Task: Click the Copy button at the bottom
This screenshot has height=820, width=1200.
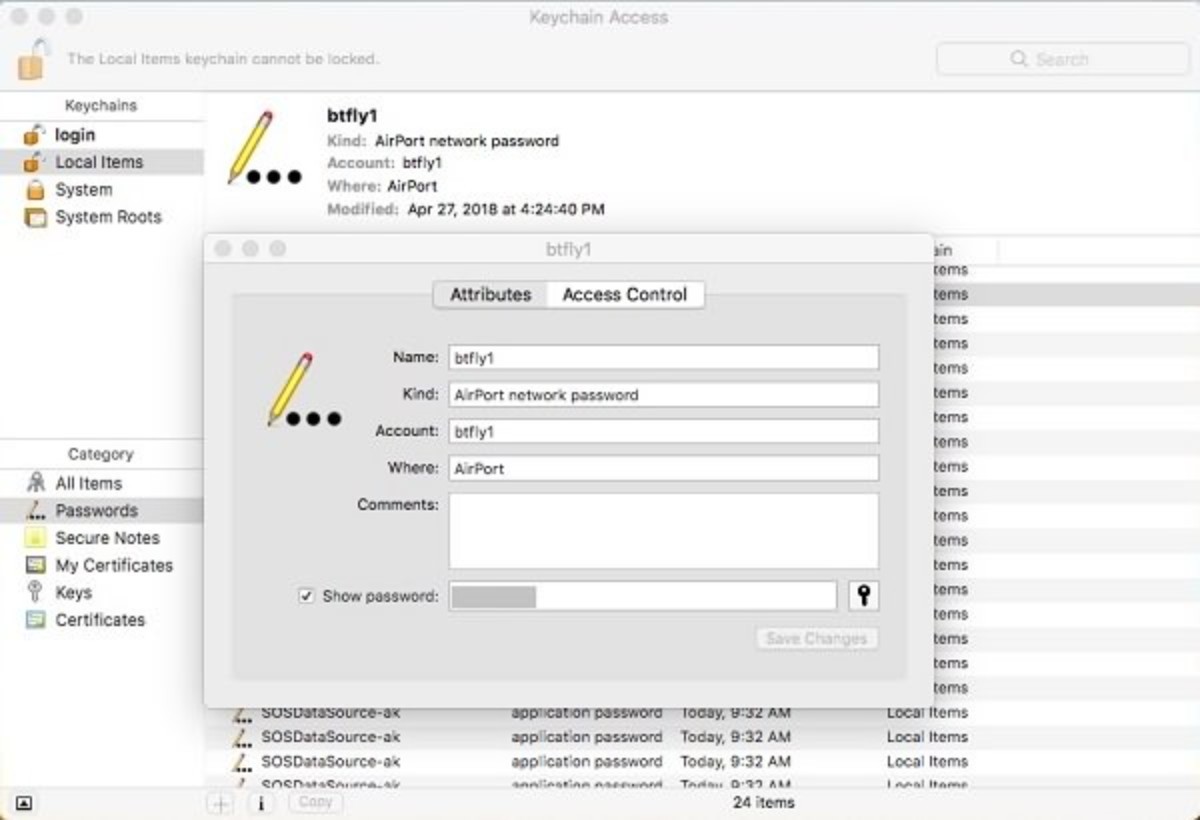Action: [315, 802]
